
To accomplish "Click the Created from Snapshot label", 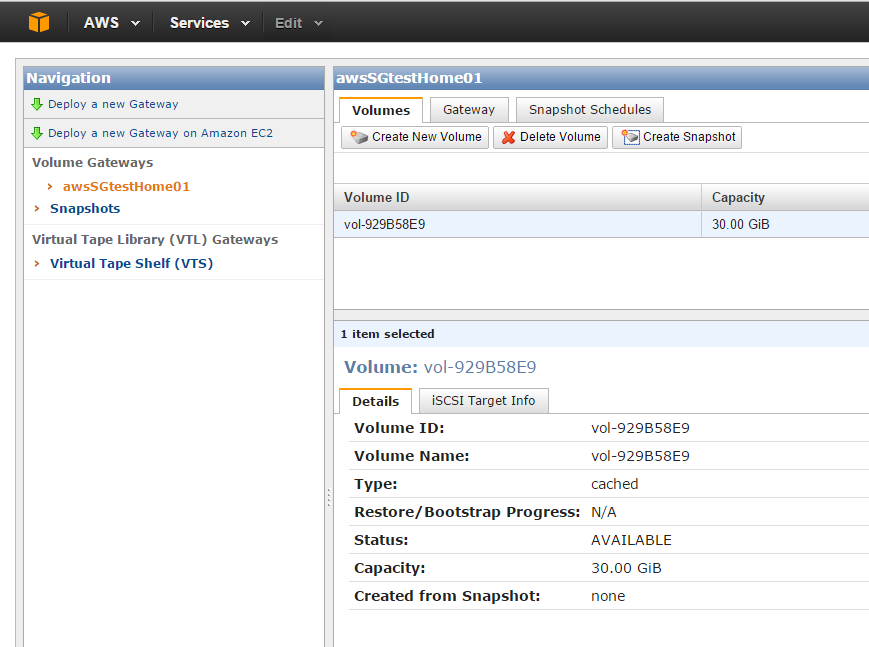I will coord(447,596).
